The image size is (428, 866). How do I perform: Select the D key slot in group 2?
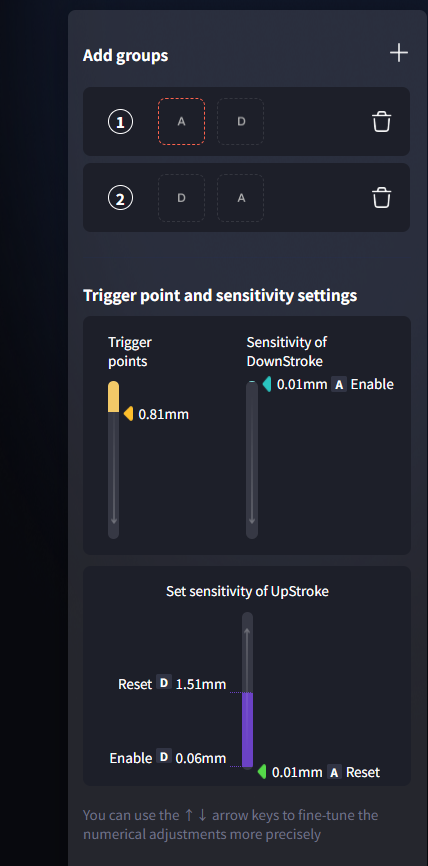pos(182,198)
